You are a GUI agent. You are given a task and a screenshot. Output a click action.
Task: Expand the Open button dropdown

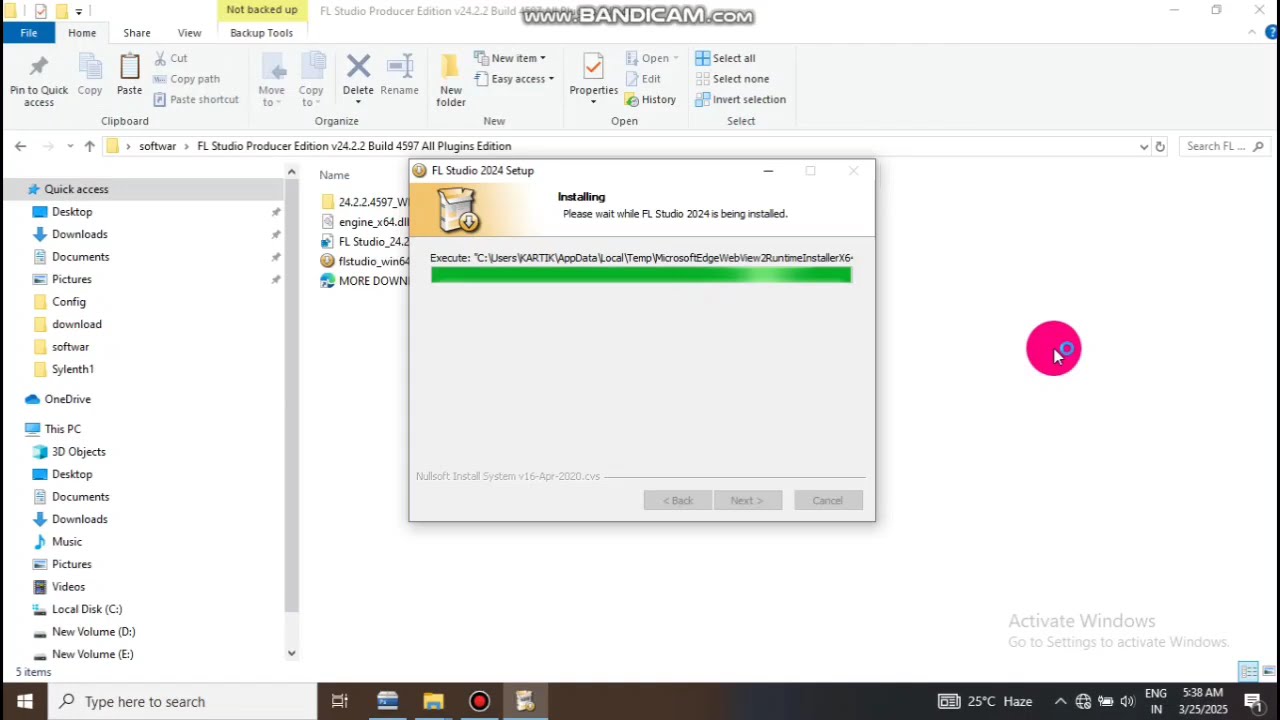point(675,58)
